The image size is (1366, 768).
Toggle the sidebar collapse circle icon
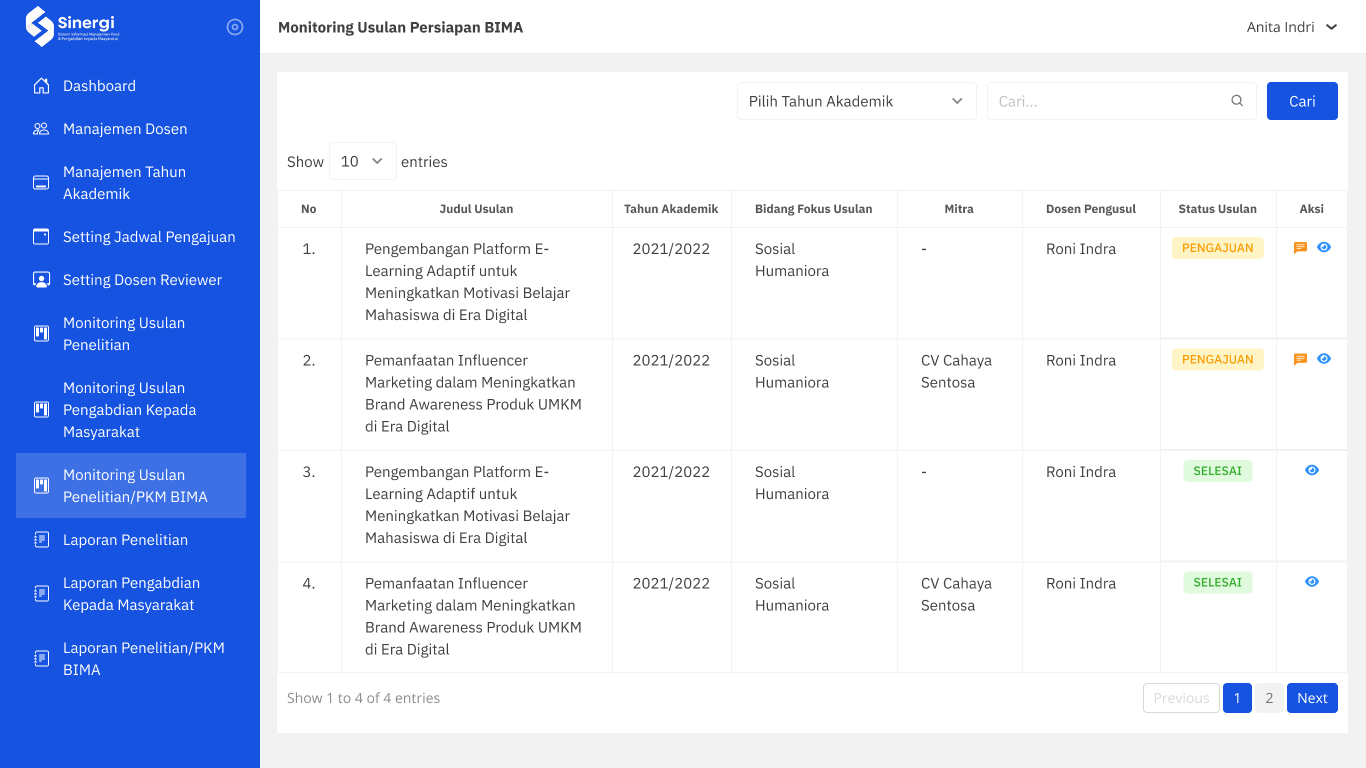(x=235, y=27)
